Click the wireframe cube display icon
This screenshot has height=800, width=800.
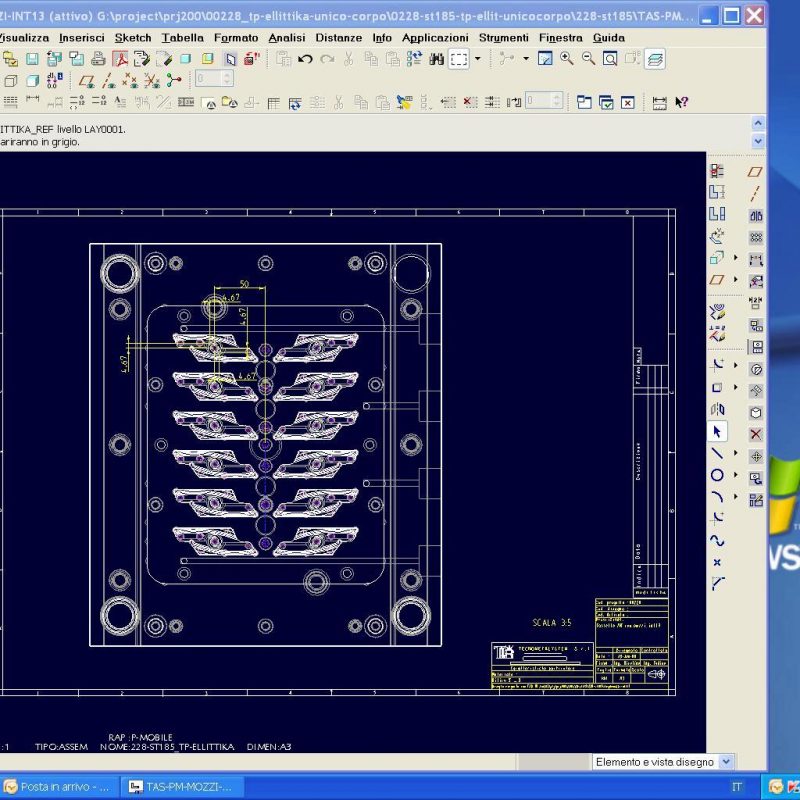click(11, 81)
